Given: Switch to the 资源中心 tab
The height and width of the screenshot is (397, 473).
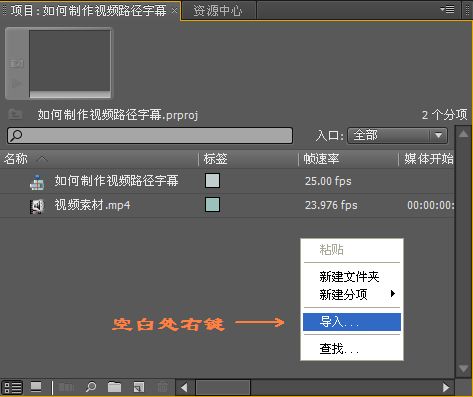Looking at the screenshot, I should click(218, 11).
